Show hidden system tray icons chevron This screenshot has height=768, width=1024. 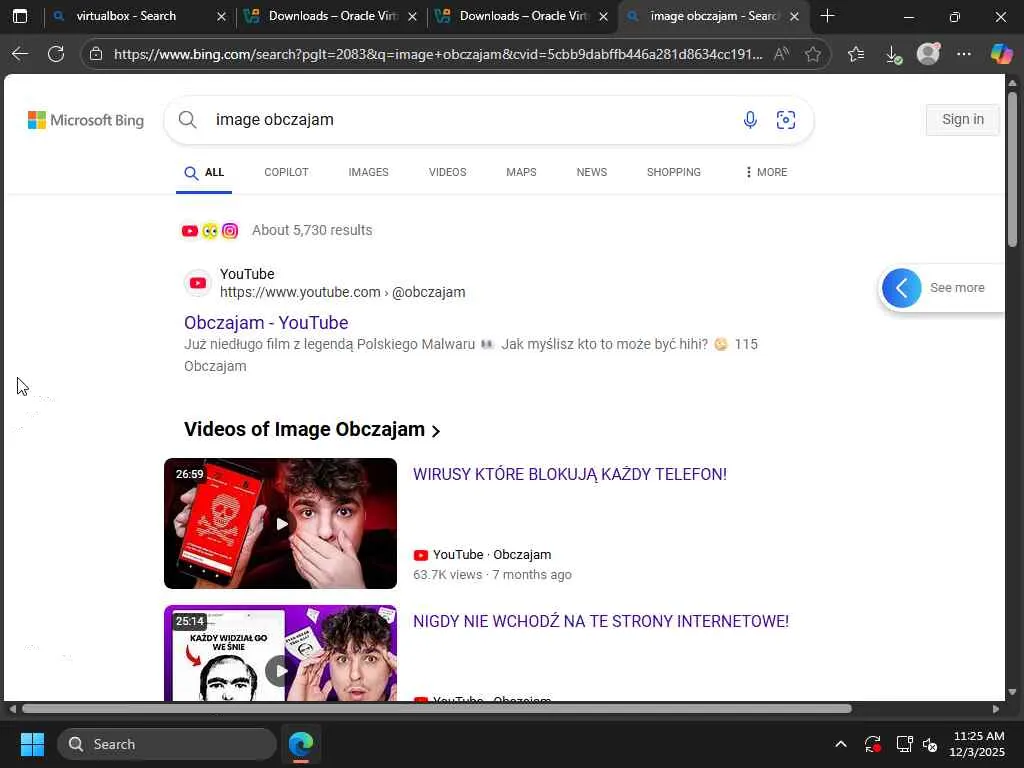[x=841, y=744]
